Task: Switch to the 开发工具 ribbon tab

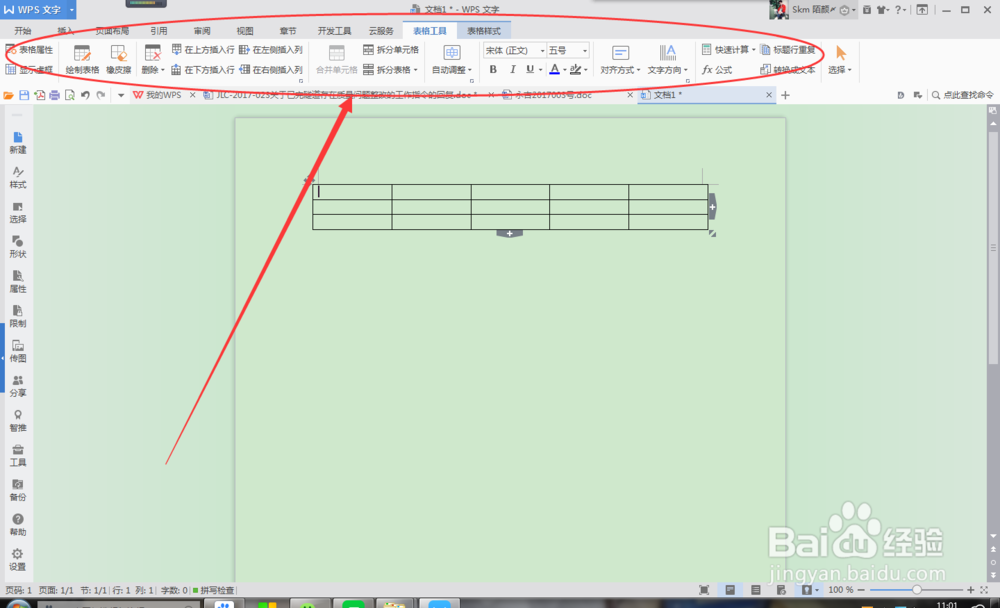Action: coord(334,31)
